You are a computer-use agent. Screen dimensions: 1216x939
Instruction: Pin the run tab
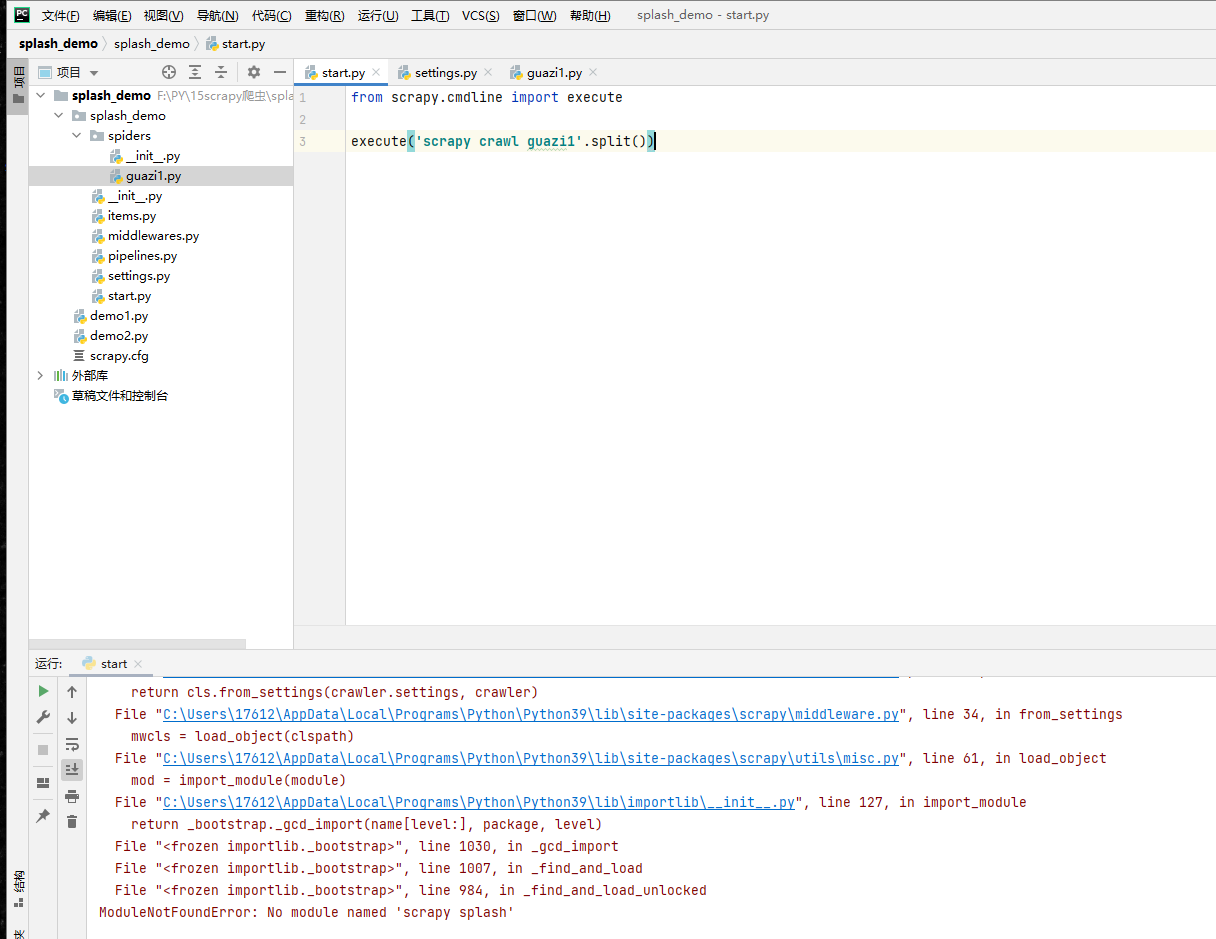tap(43, 816)
